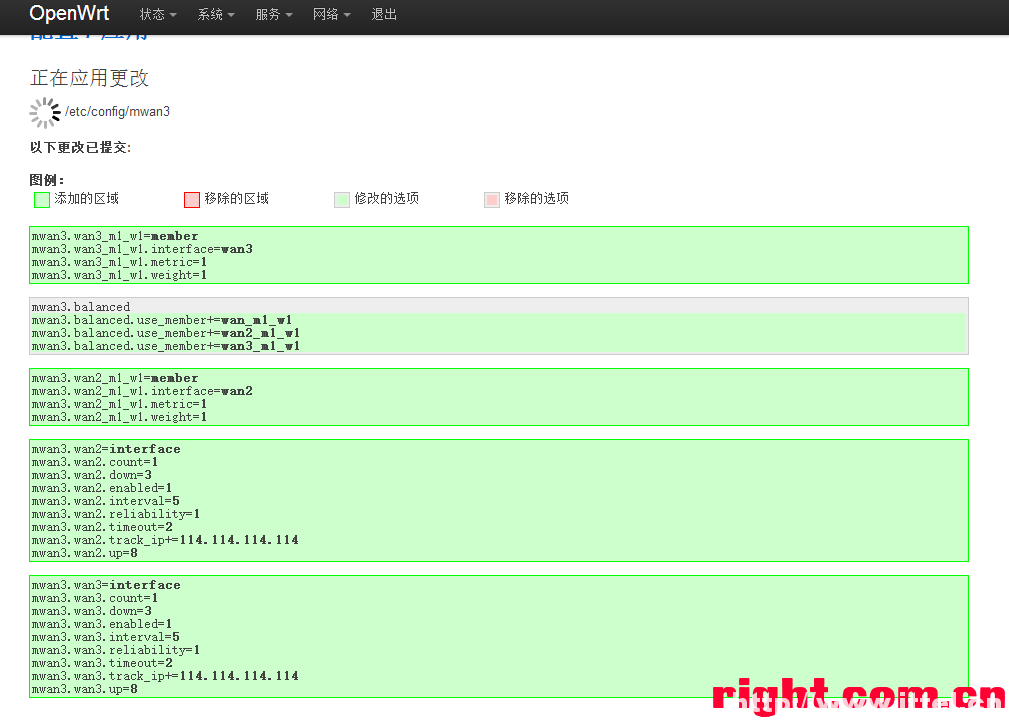Image resolution: width=1009 pixels, height=722 pixels.
Task: Open the 状态 dropdown menu
Action: pyautogui.click(x=158, y=14)
